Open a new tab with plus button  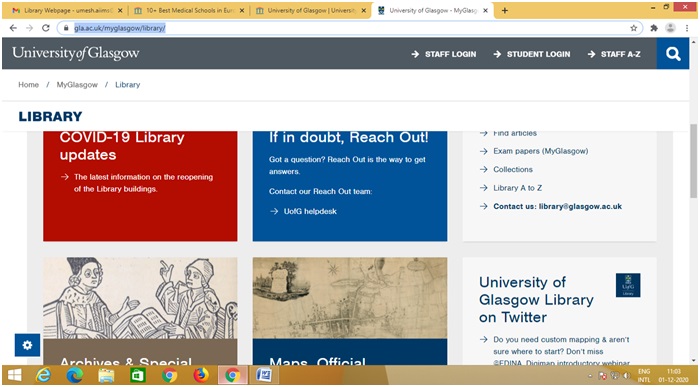504,11
